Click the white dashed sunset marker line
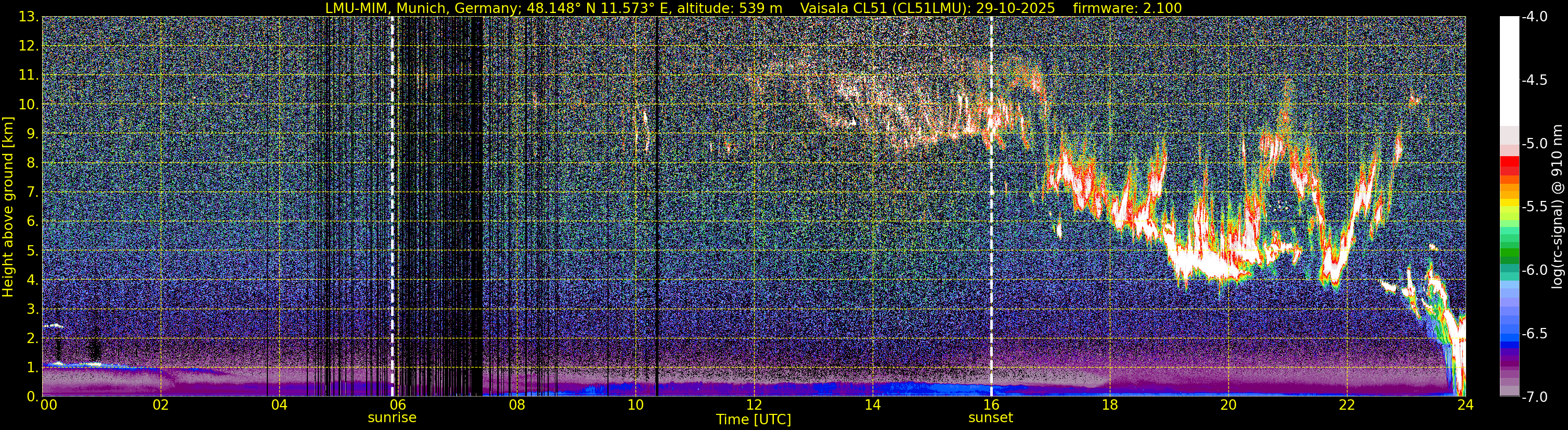 [x=991, y=207]
